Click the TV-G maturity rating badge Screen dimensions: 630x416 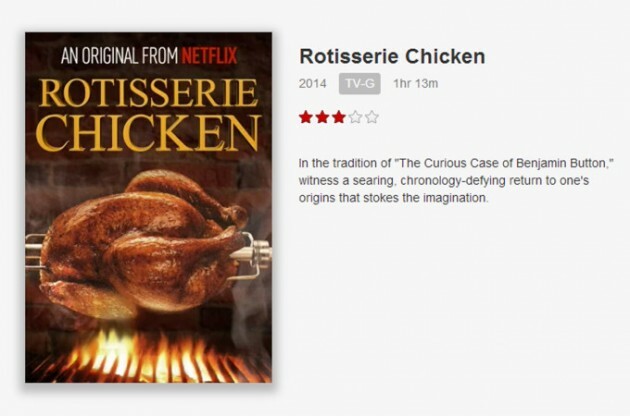(x=360, y=84)
